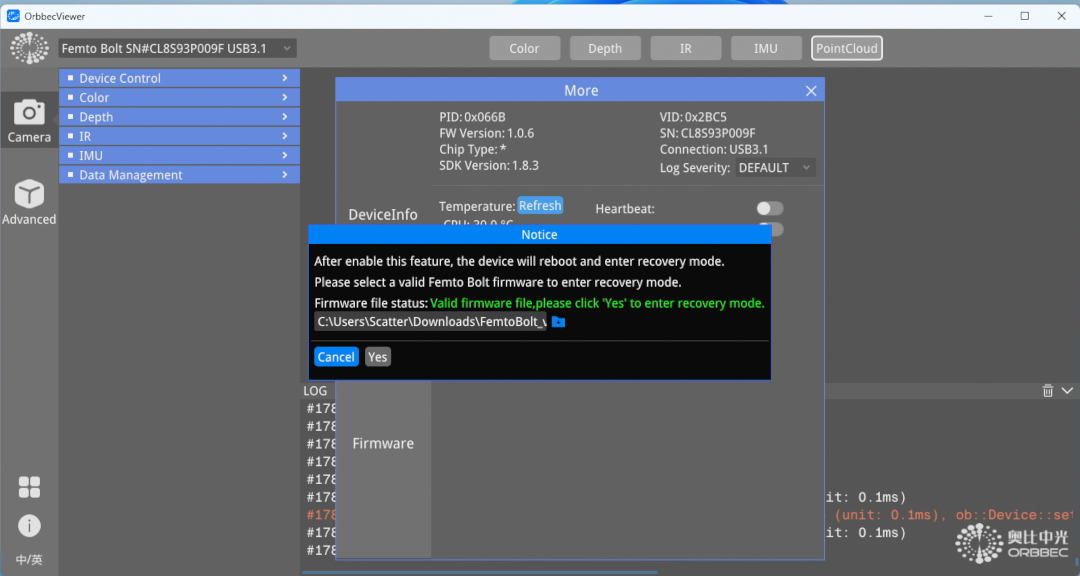Switch language with the 中/英 icon

click(29, 560)
